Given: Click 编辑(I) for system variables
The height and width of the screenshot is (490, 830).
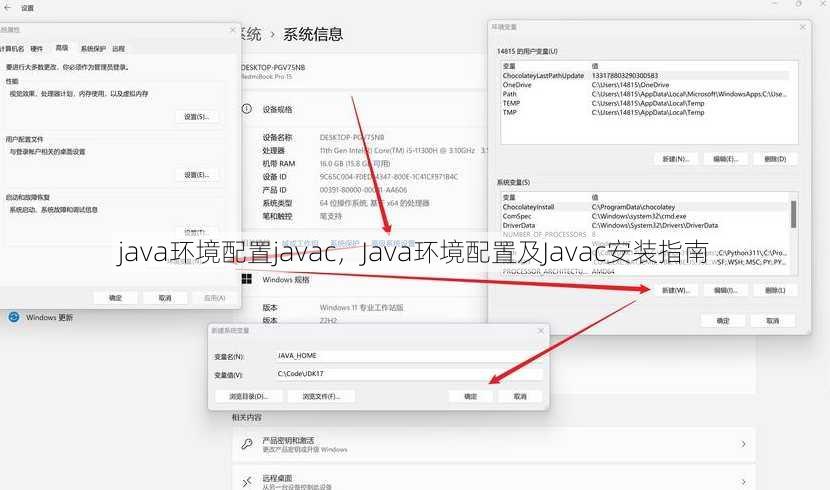Looking at the screenshot, I should 726,290.
